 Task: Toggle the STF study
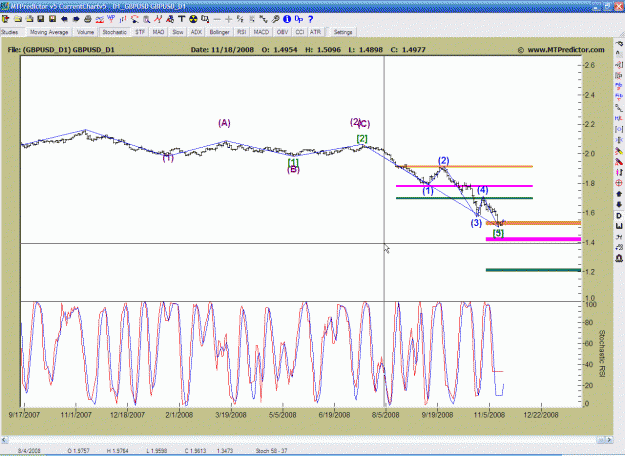click(140, 32)
